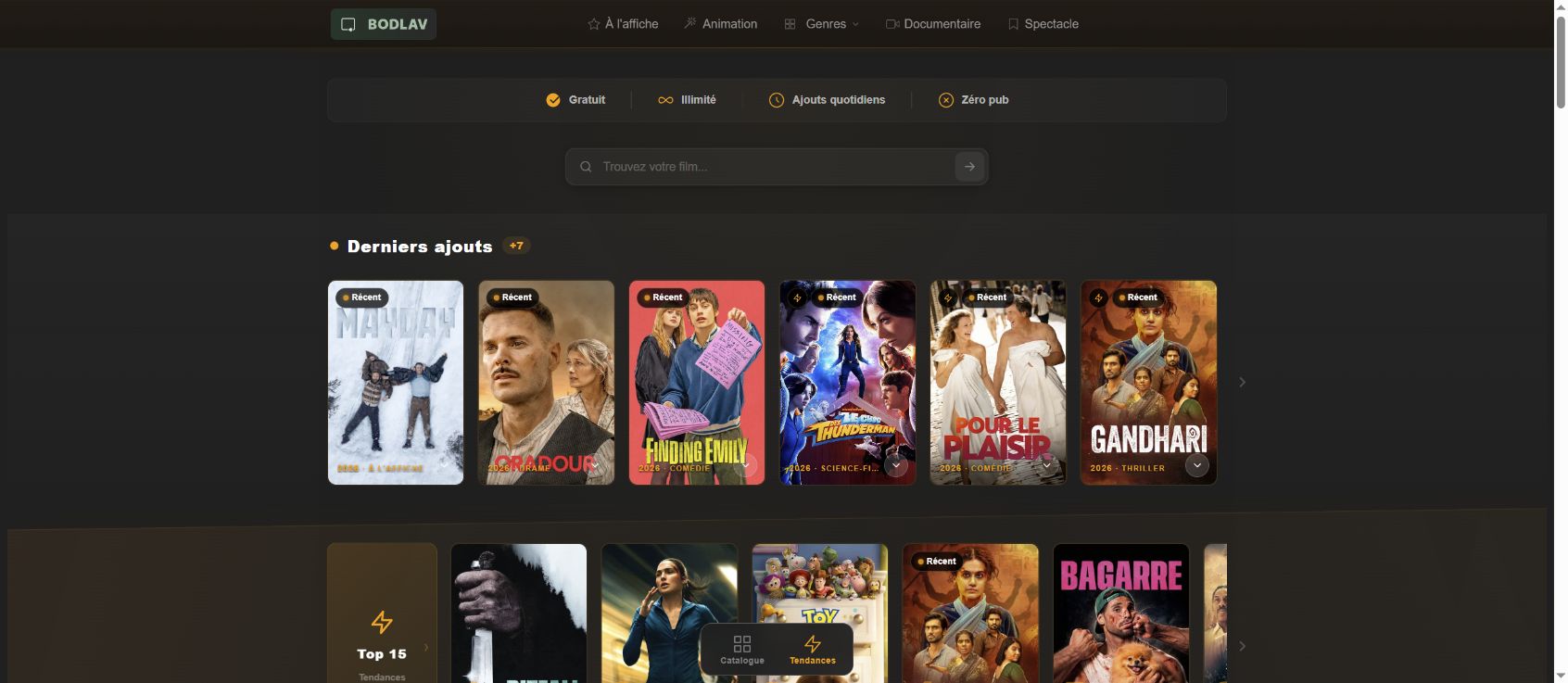
Task: Open the Gandhari poster in trending row
Action: 970,613
